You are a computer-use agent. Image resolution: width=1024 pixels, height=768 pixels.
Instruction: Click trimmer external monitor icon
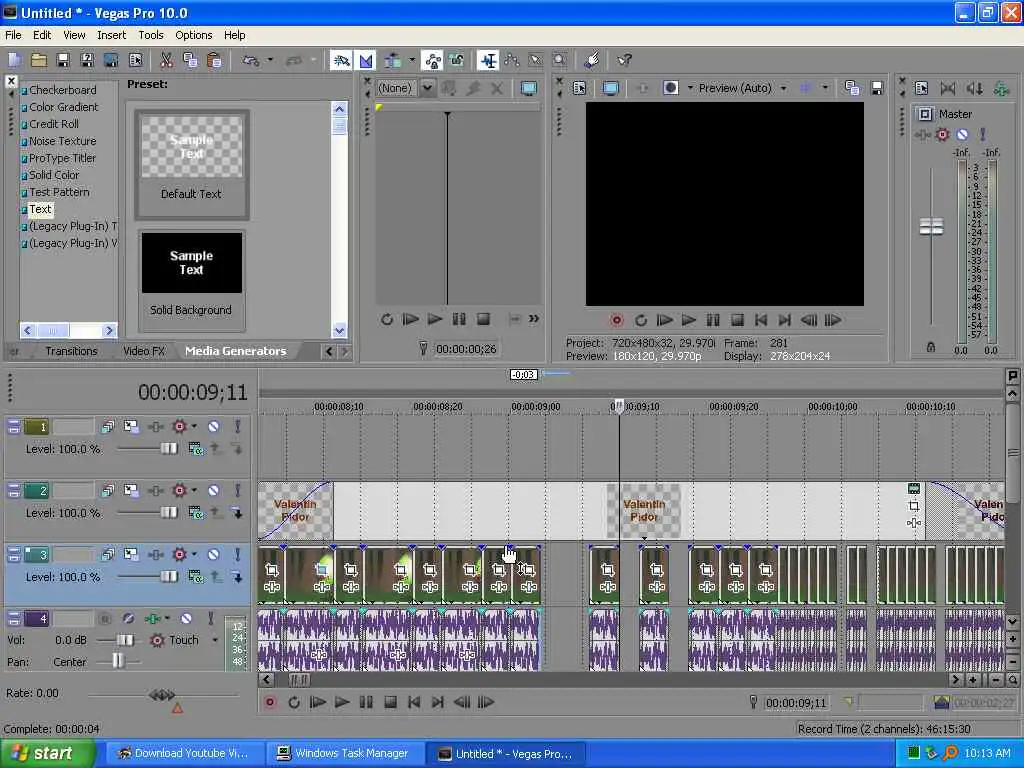tap(528, 88)
